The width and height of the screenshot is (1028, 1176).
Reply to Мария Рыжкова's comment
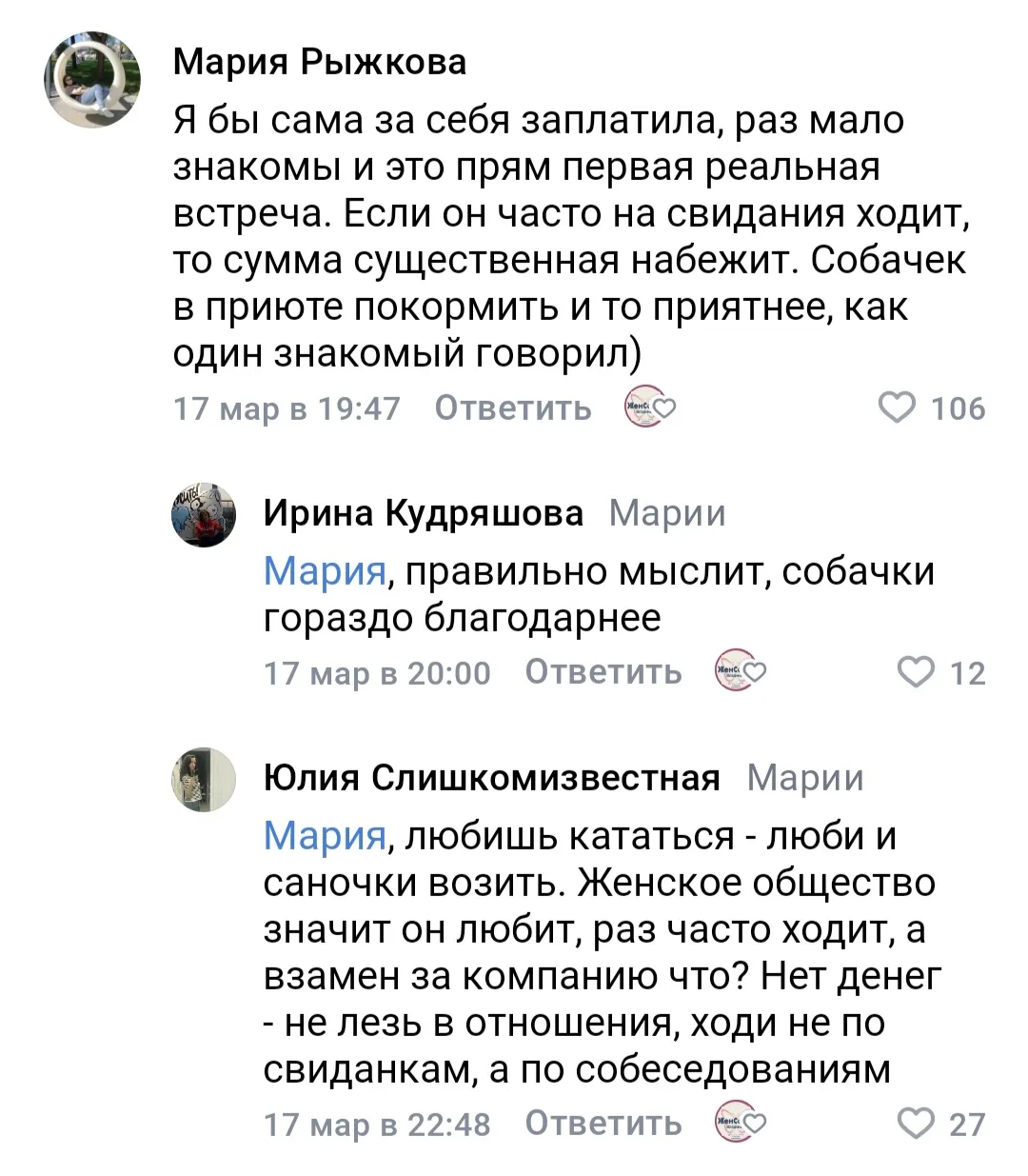[x=513, y=409]
